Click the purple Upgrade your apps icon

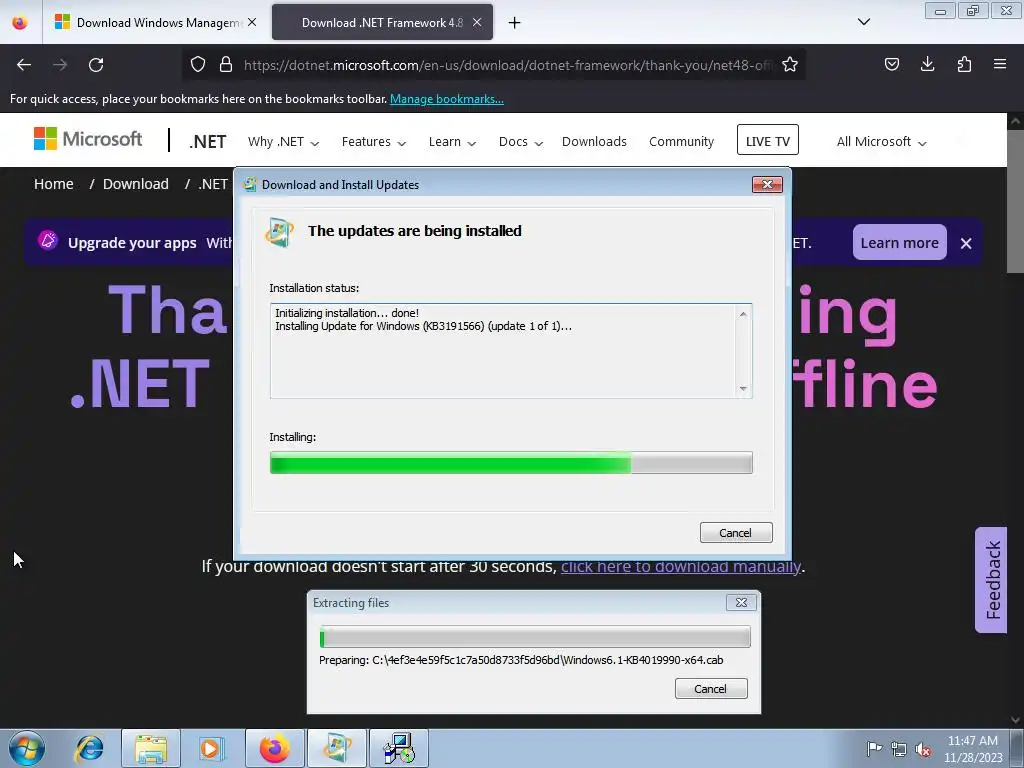pos(48,240)
